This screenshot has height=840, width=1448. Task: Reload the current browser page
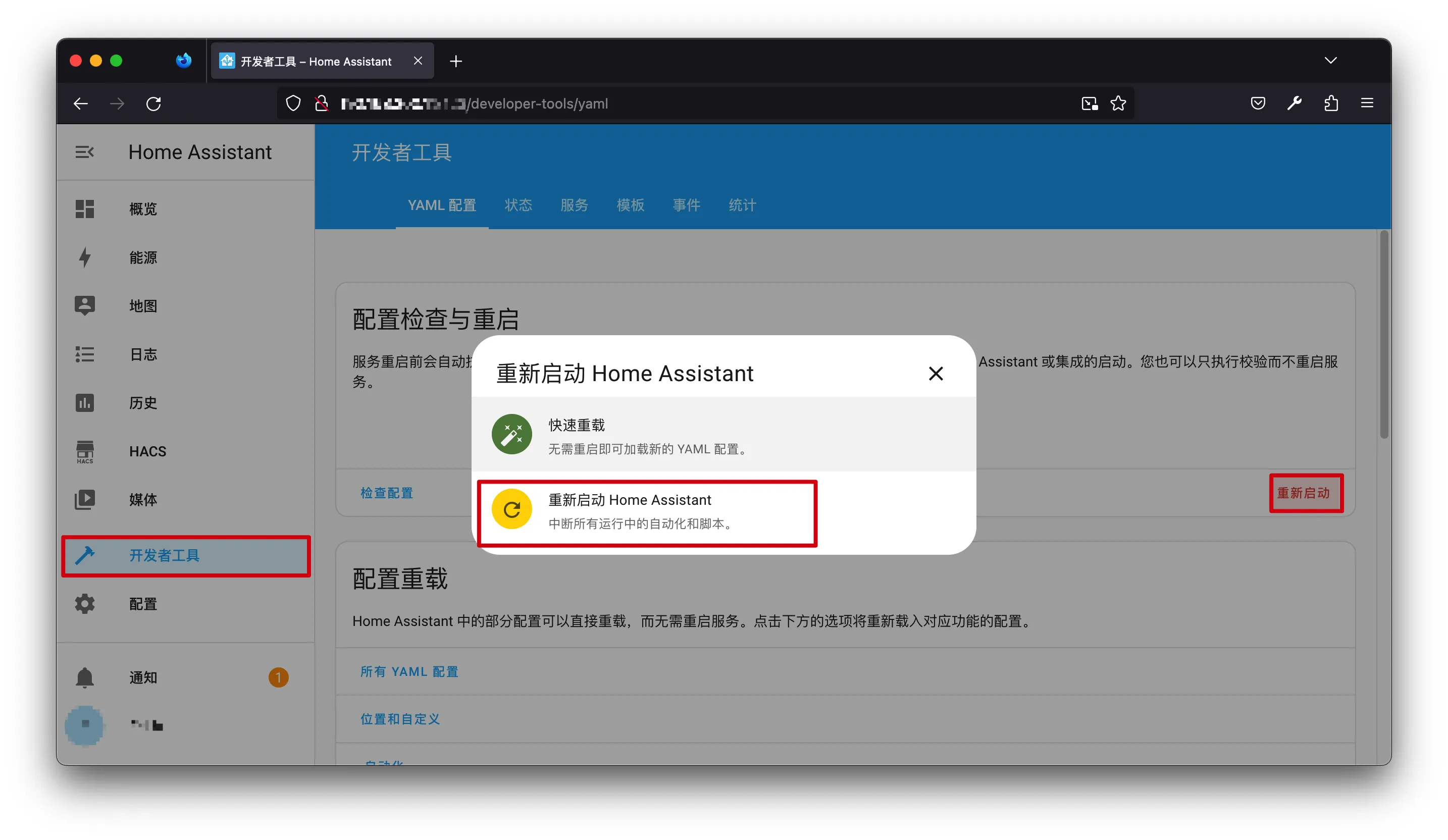point(153,103)
